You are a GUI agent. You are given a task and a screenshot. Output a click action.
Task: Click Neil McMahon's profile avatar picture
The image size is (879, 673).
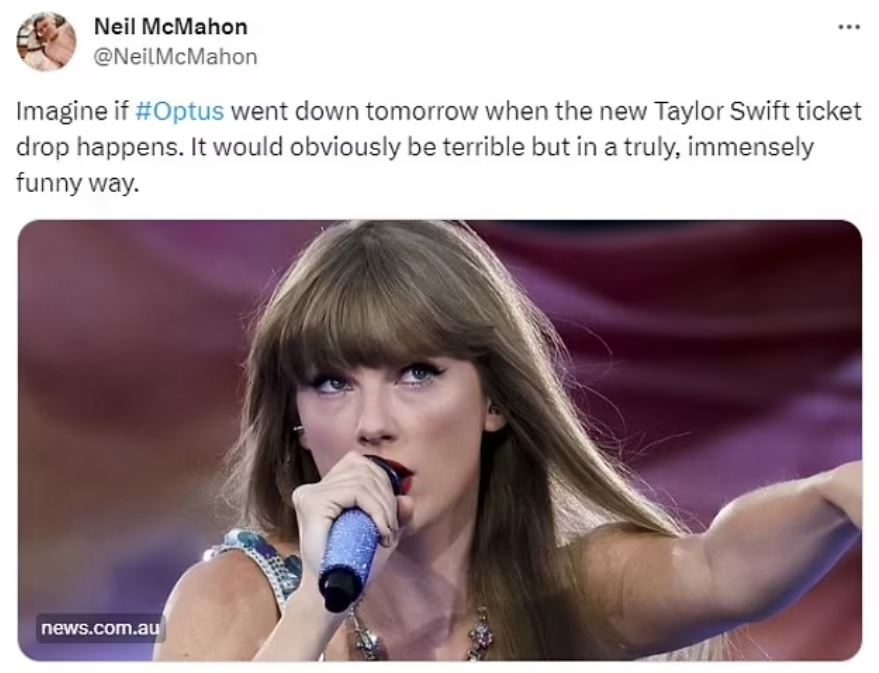coord(46,42)
